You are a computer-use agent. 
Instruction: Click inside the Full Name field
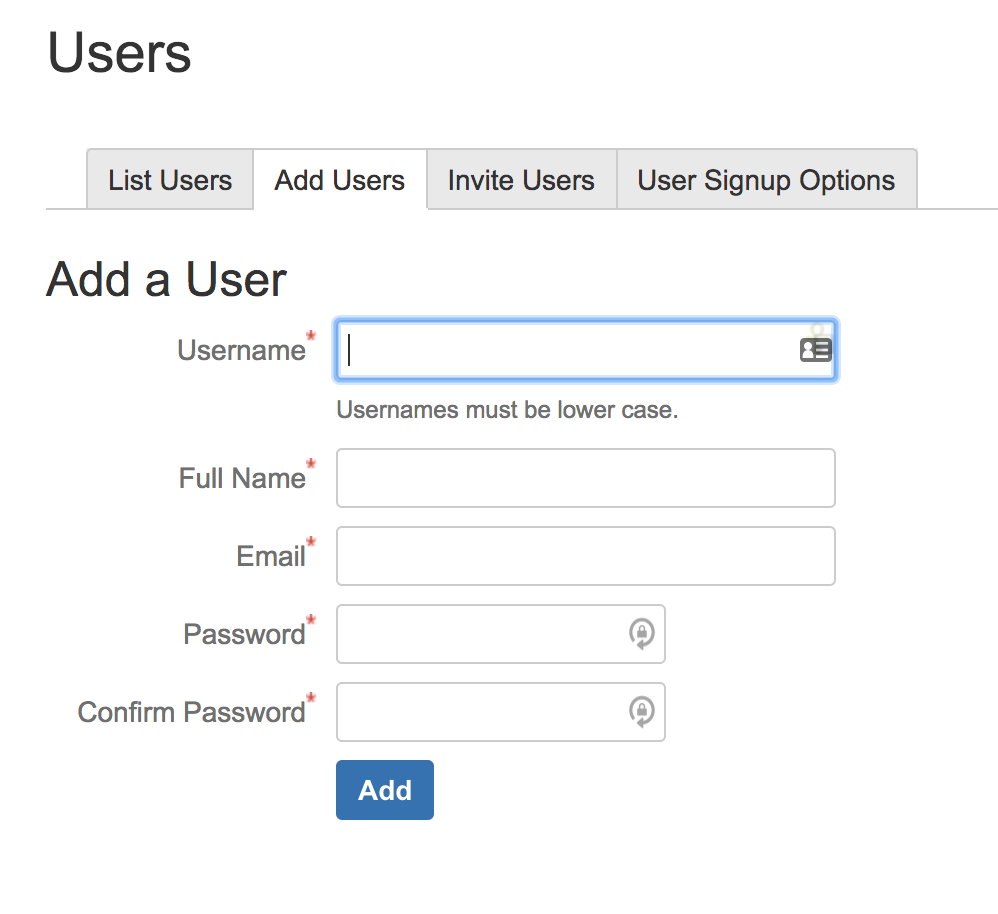pyautogui.click(x=586, y=478)
